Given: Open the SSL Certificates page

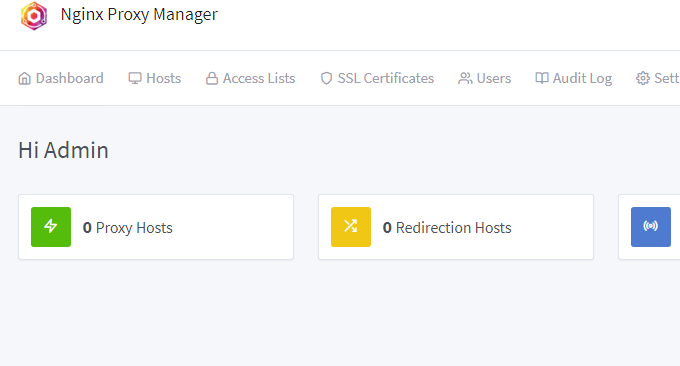Looking at the screenshot, I should coord(377,78).
